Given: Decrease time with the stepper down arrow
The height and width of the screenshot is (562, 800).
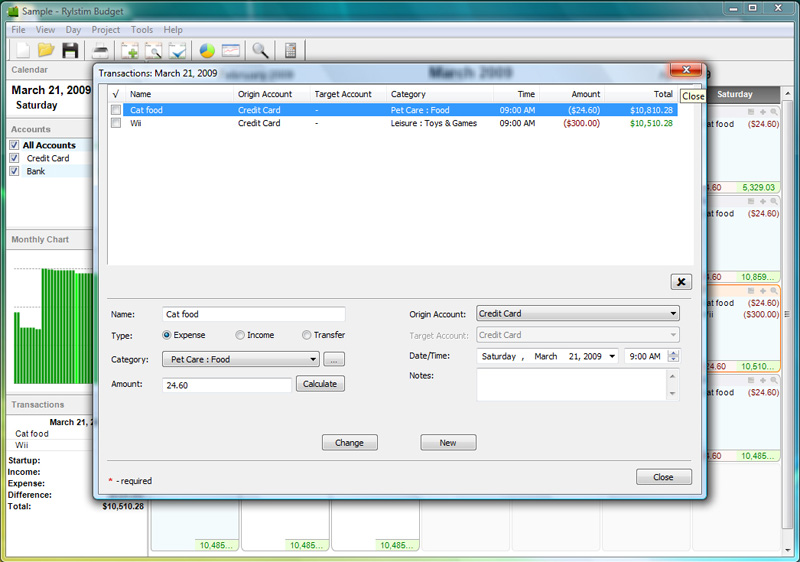Looking at the screenshot, I should point(673,360).
